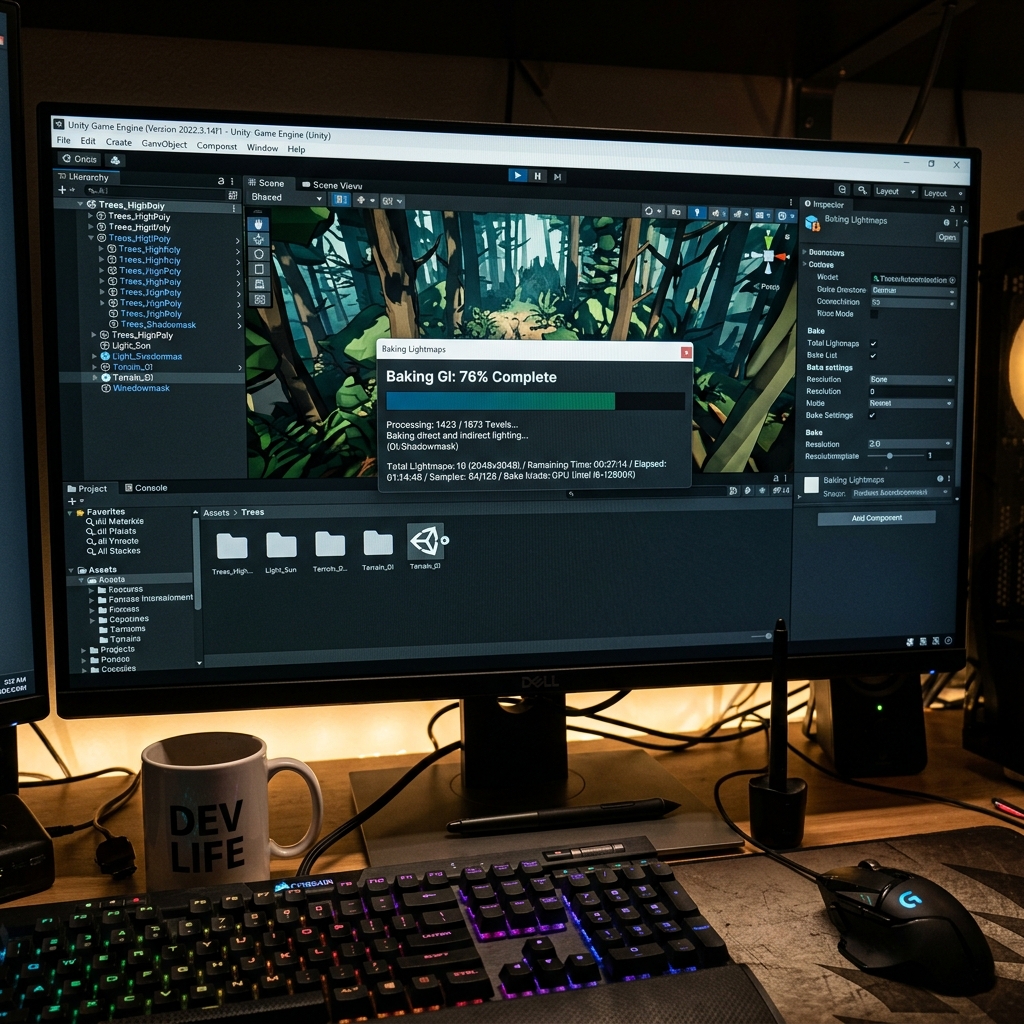Switch to the Scene View tab
Screen dimensions: 1024x1024
(332, 185)
